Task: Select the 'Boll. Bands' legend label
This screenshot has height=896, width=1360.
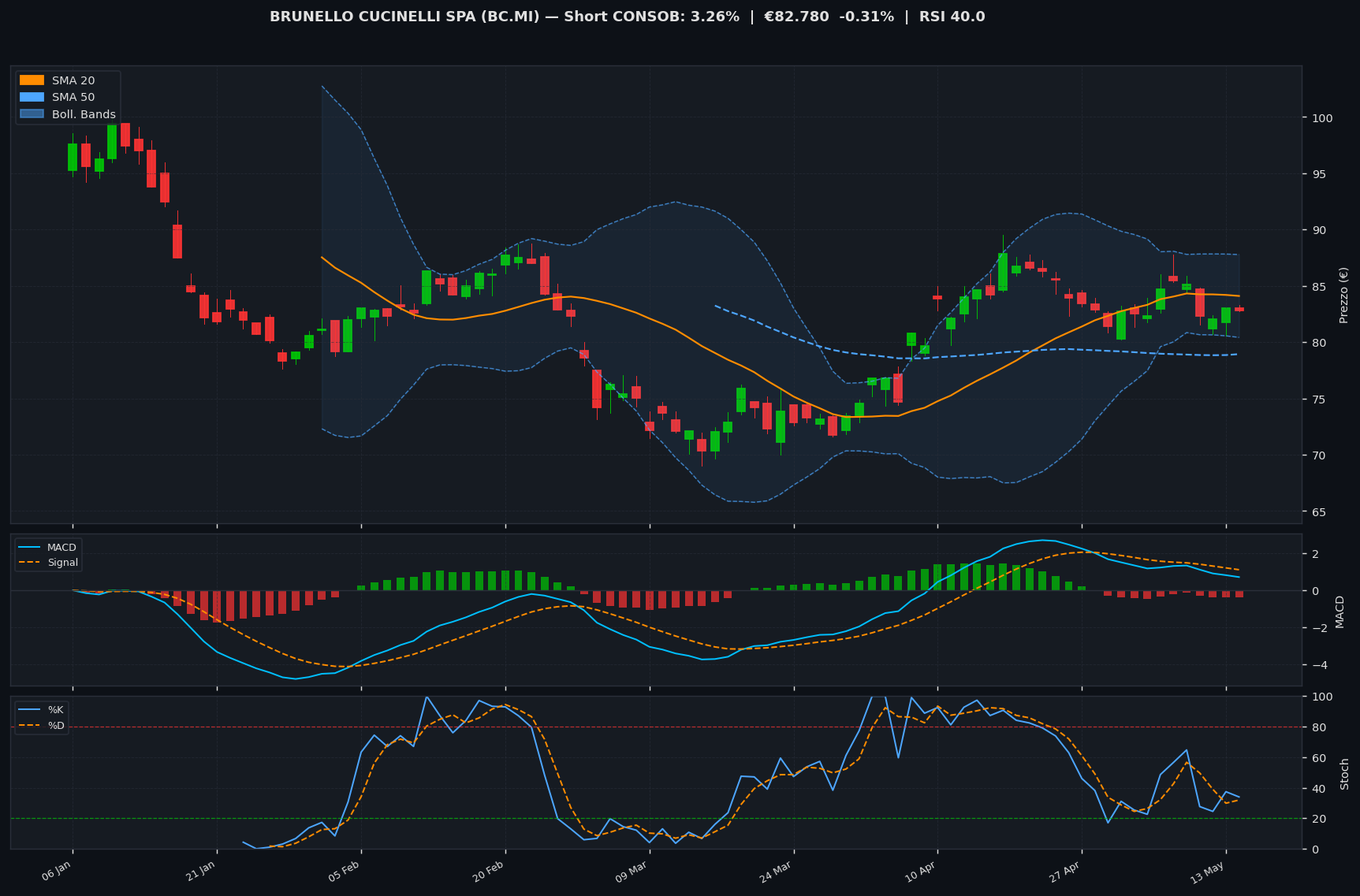Action: pos(84,114)
